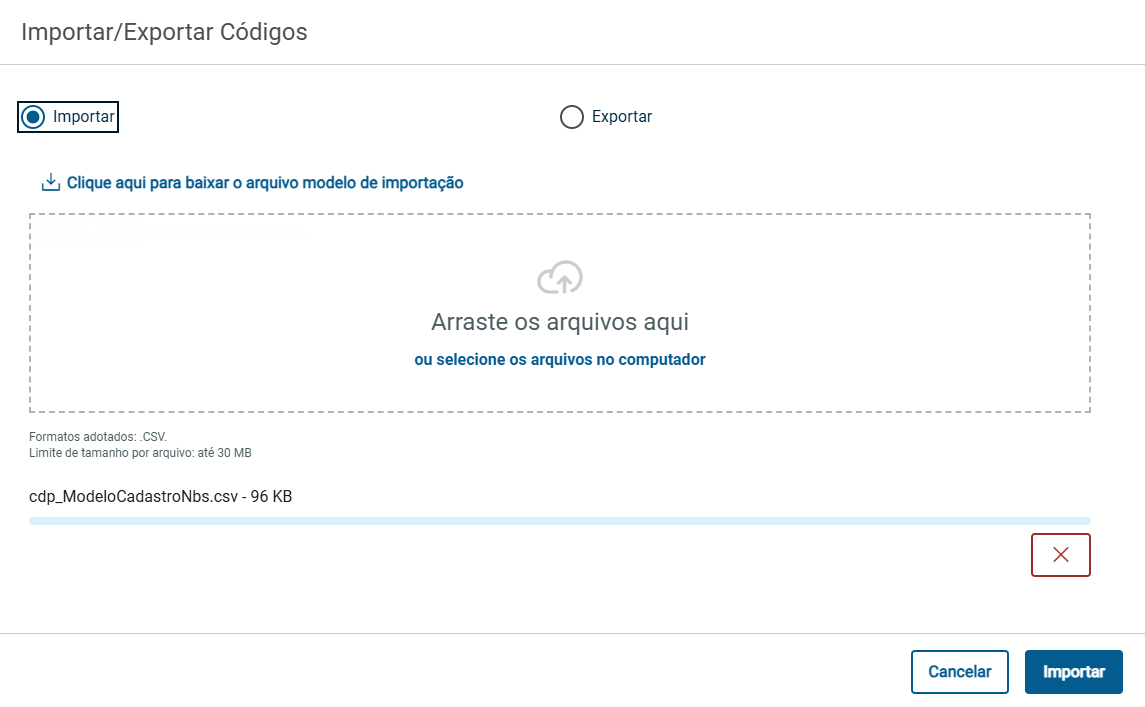
Task: Click the 'Importar/Exportar Códigos' dialog title
Action: pos(164,32)
